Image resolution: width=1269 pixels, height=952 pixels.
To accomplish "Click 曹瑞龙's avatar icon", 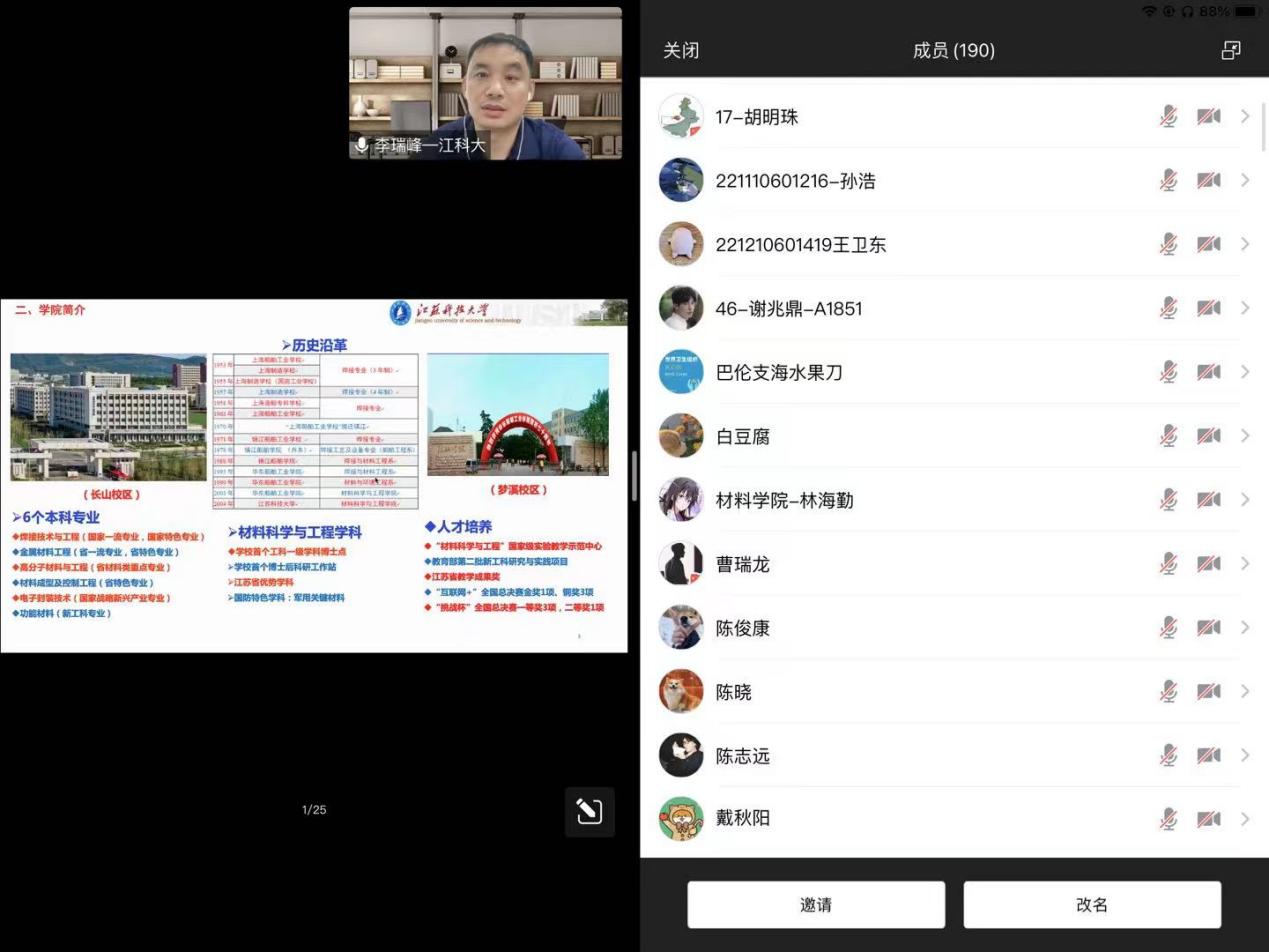I will pyautogui.click(x=681, y=564).
